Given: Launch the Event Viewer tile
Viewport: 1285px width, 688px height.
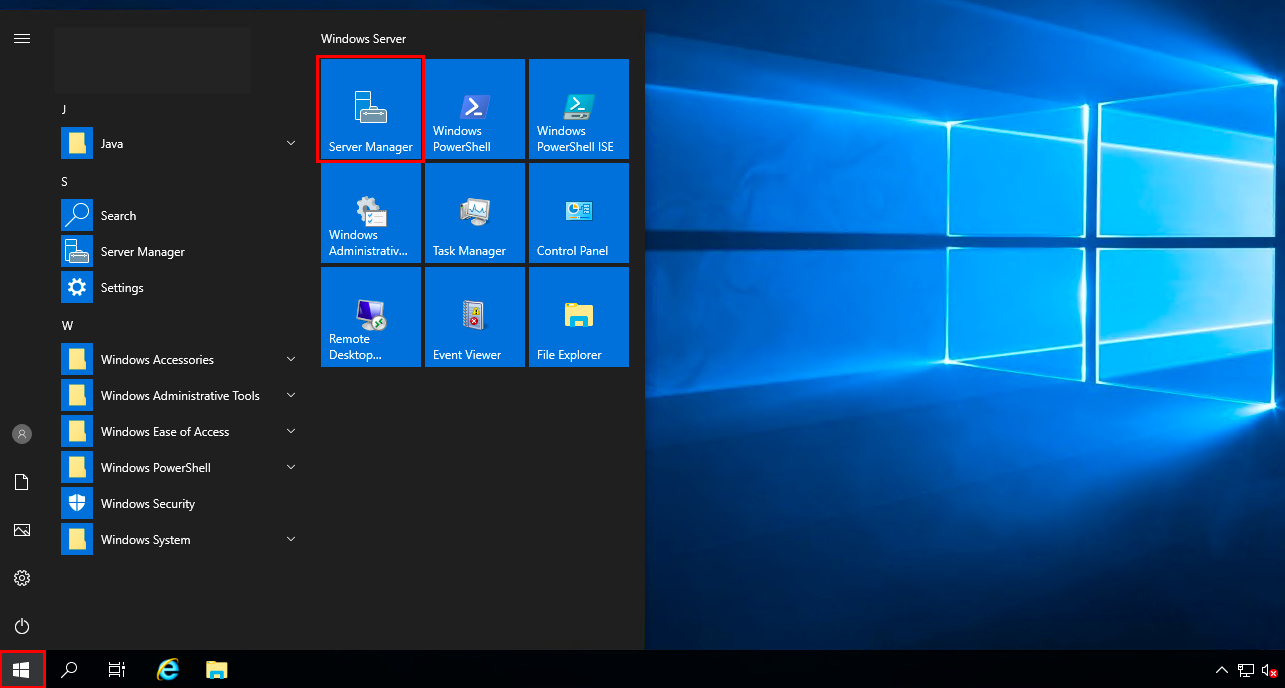Looking at the screenshot, I should tap(475, 317).
